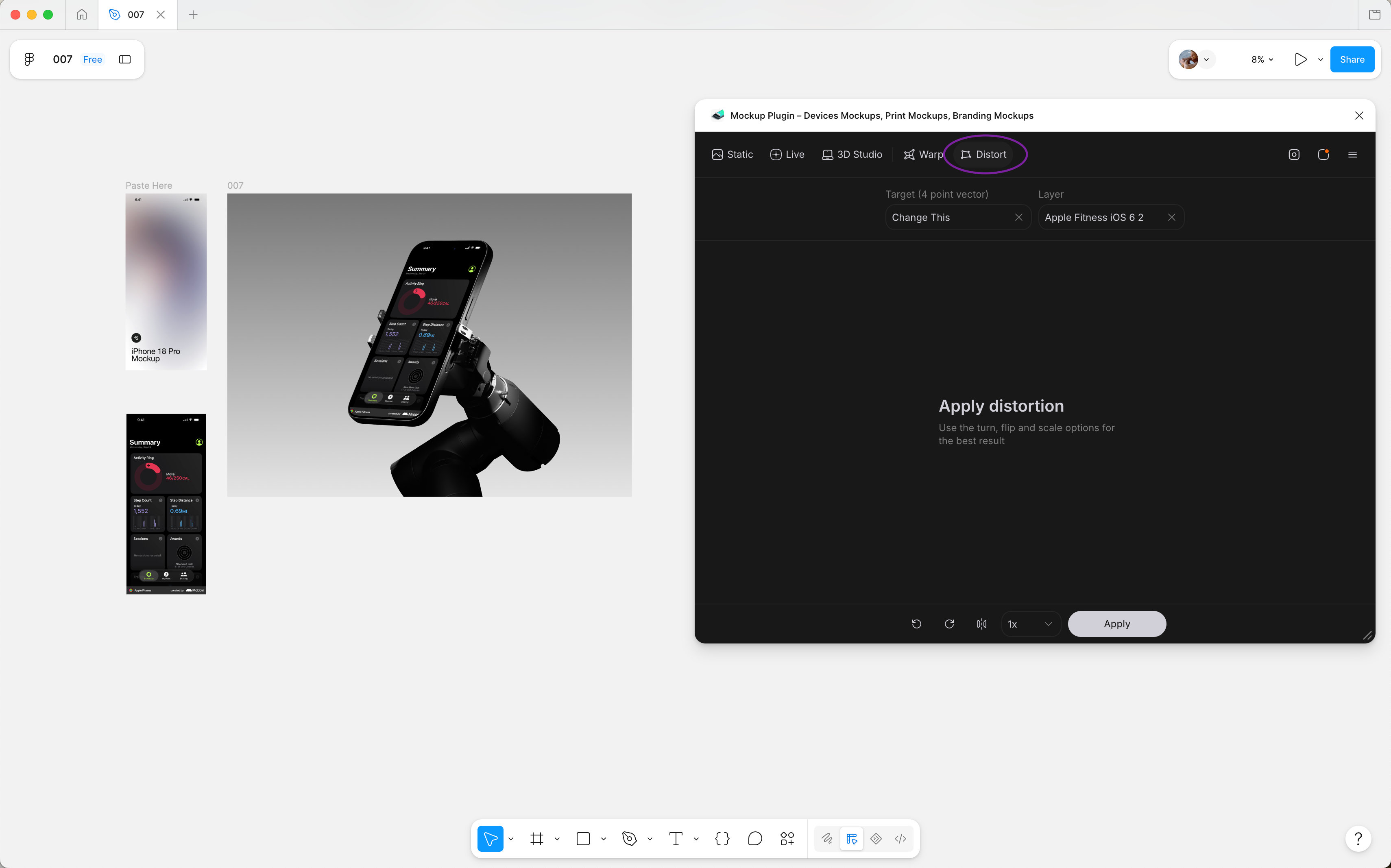Viewport: 1391px width, 868px height.
Task: Open the Figma main menu icon
Action: coord(29,59)
